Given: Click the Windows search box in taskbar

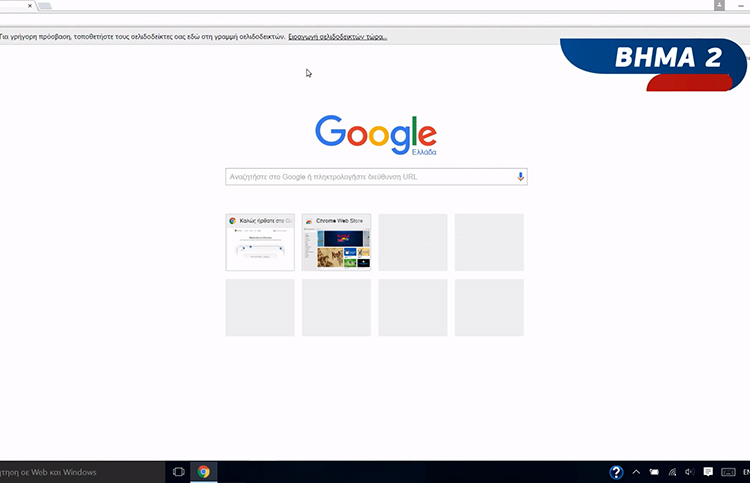Looking at the screenshot, I should [82, 472].
